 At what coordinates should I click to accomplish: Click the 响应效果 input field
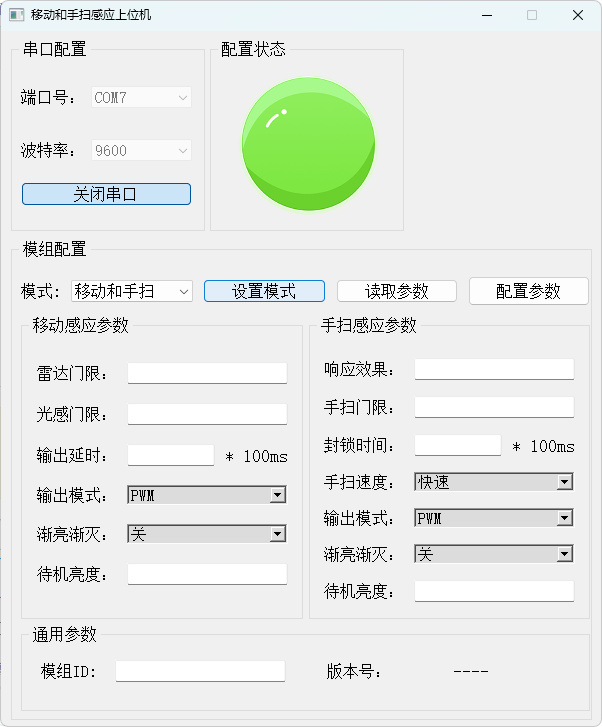click(x=494, y=369)
